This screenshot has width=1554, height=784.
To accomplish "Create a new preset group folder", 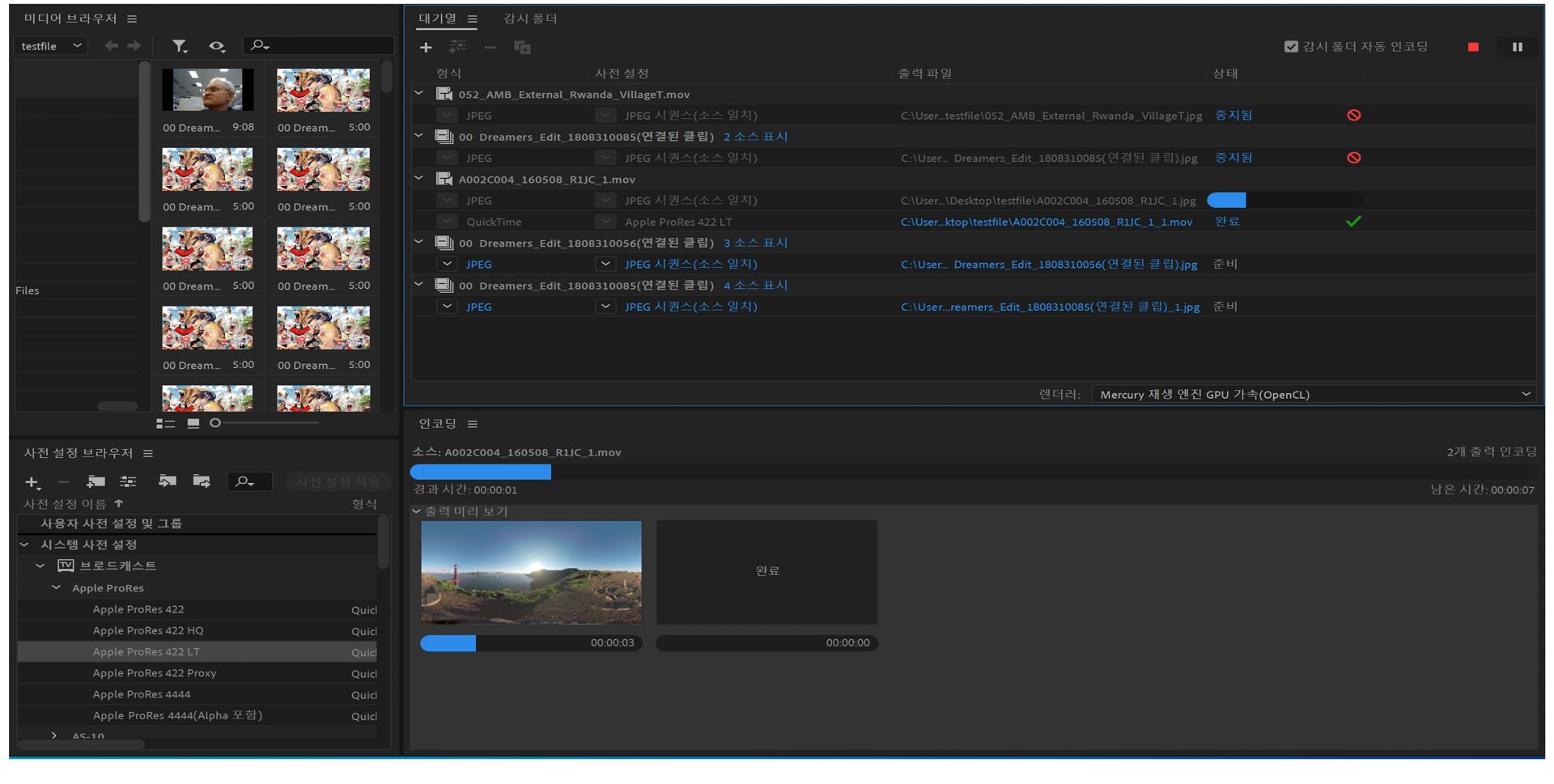I will point(96,481).
